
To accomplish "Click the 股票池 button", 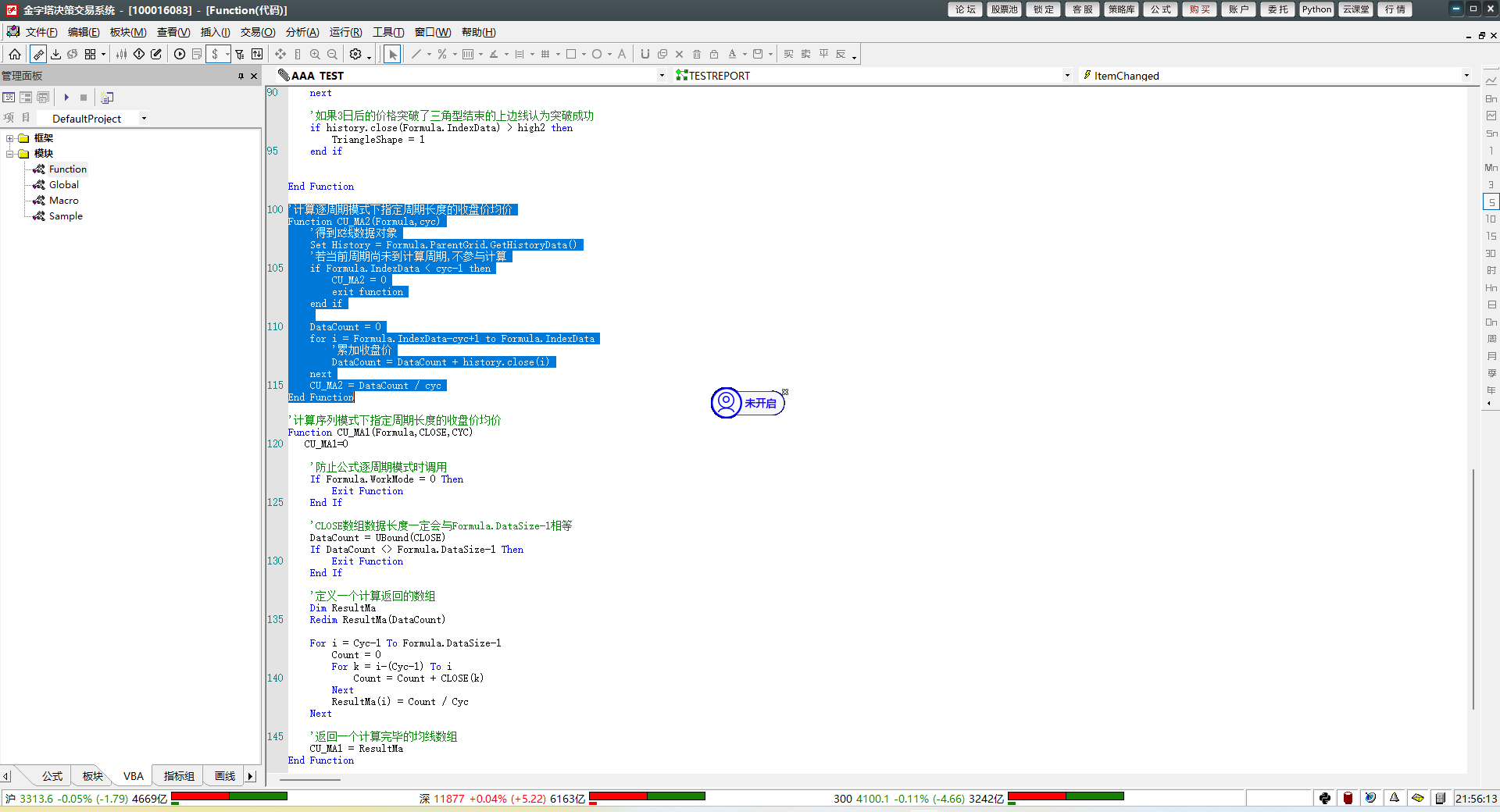I will pos(1005,9).
